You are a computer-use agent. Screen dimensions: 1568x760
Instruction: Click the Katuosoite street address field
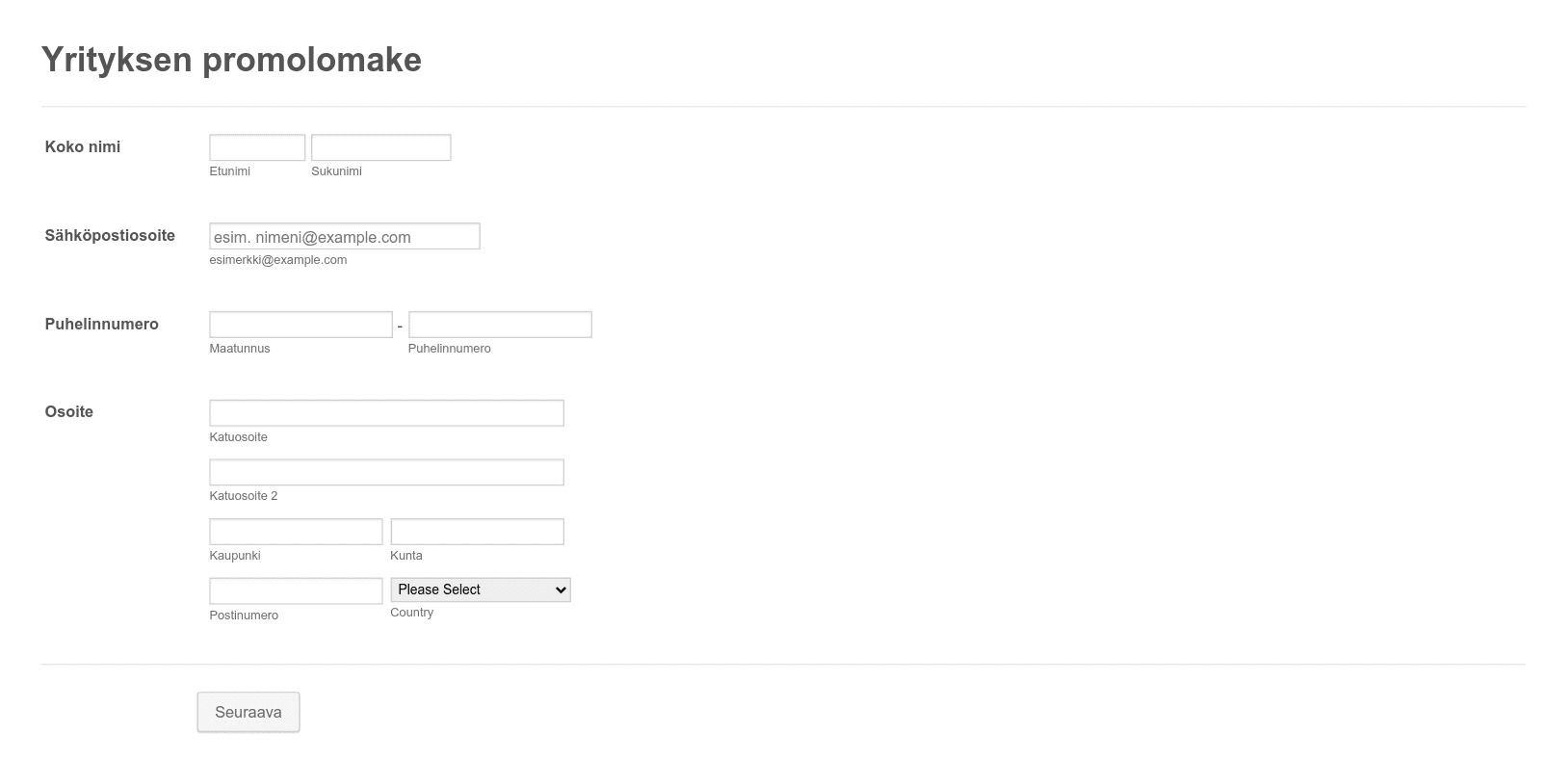click(x=386, y=413)
